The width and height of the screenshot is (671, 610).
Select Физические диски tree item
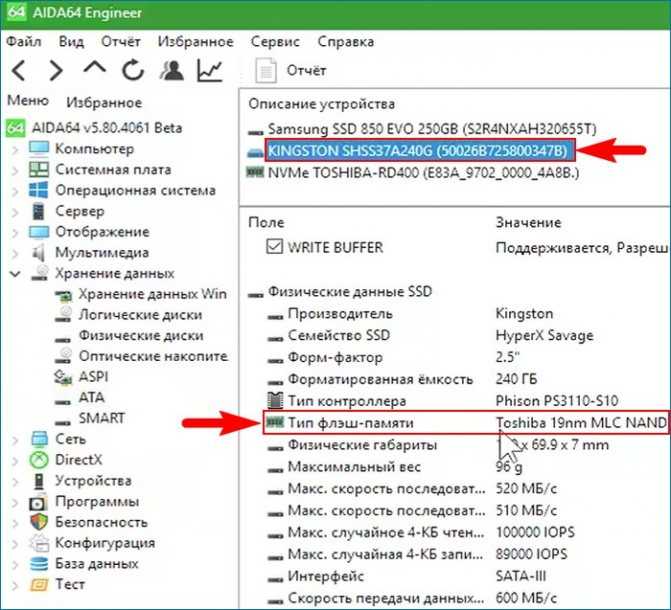tap(141, 335)
